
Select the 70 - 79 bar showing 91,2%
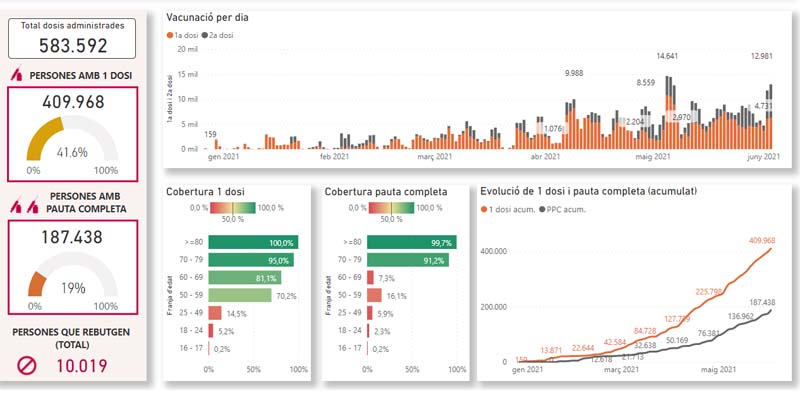pos(408,260)
